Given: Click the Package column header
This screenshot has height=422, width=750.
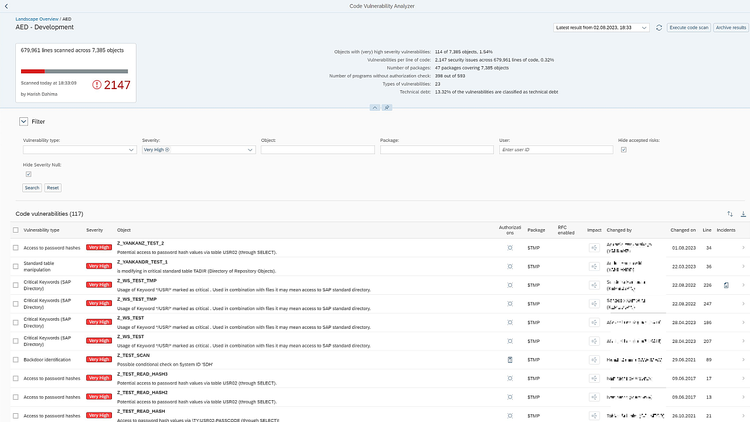Looking at the screenshot, I should tap(536, 230).
